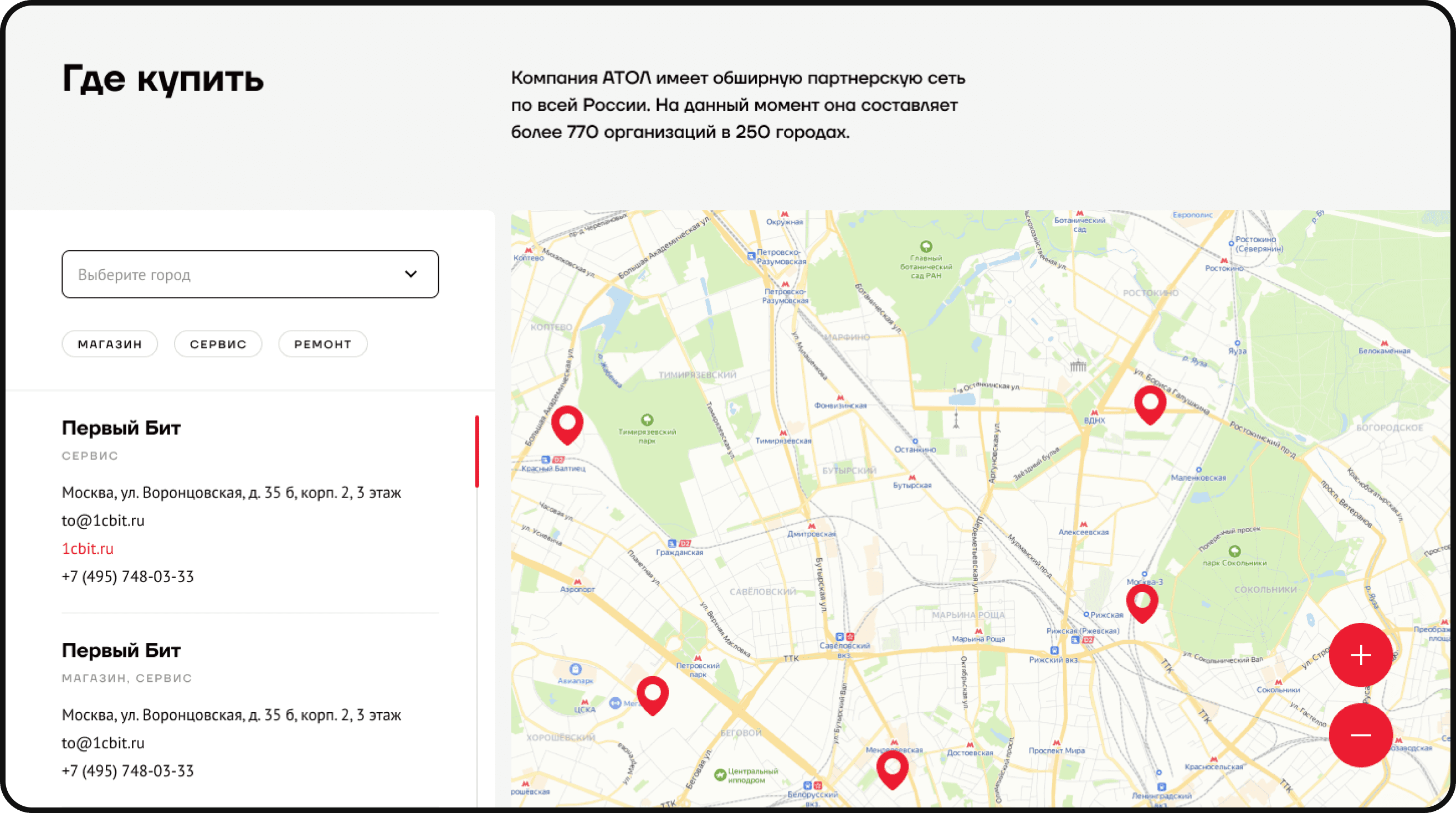Click the map zoom in plus button

pos(1361,655)
